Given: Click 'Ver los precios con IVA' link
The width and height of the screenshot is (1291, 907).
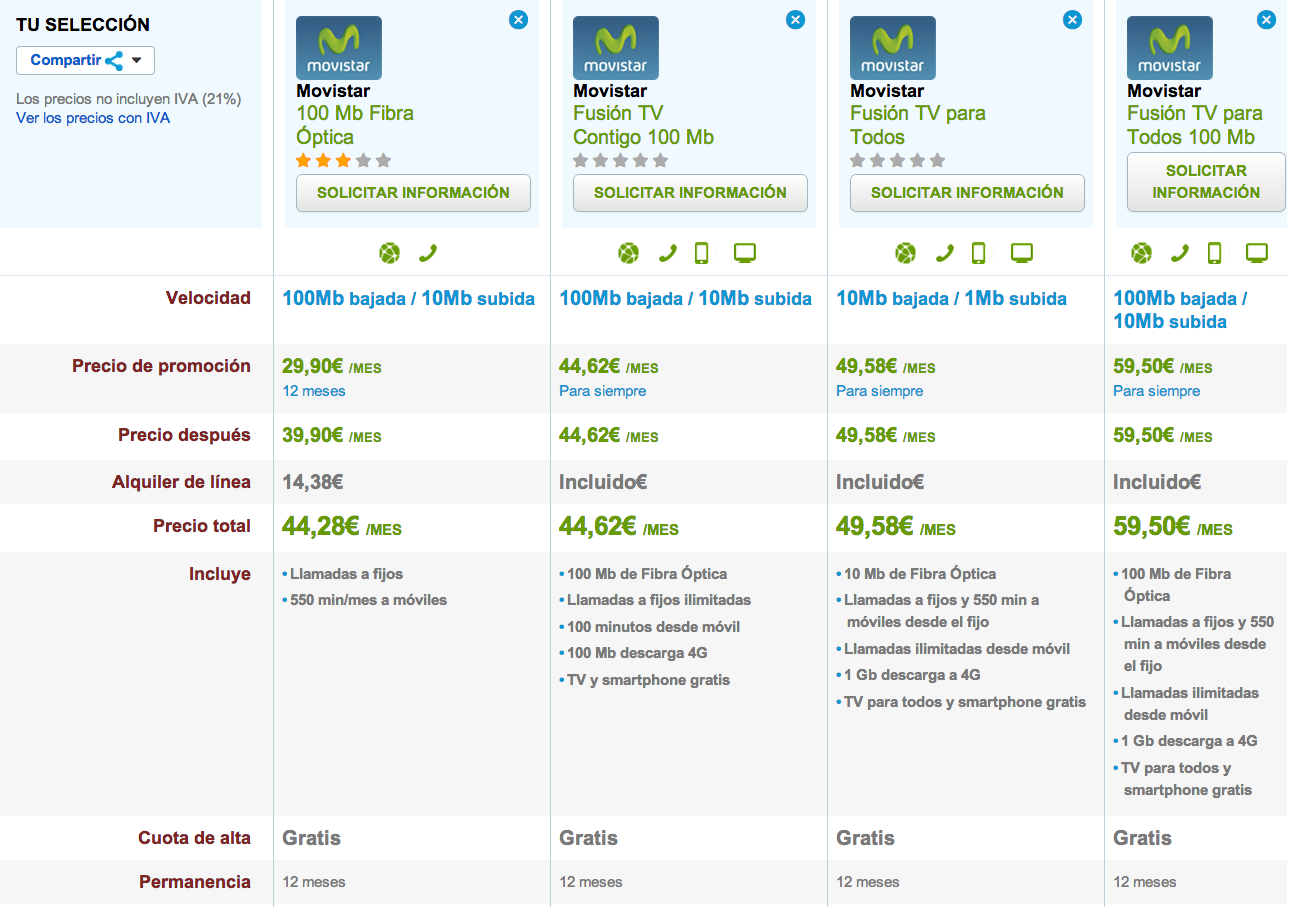Looking at the screenshot, I should point(93,118).
